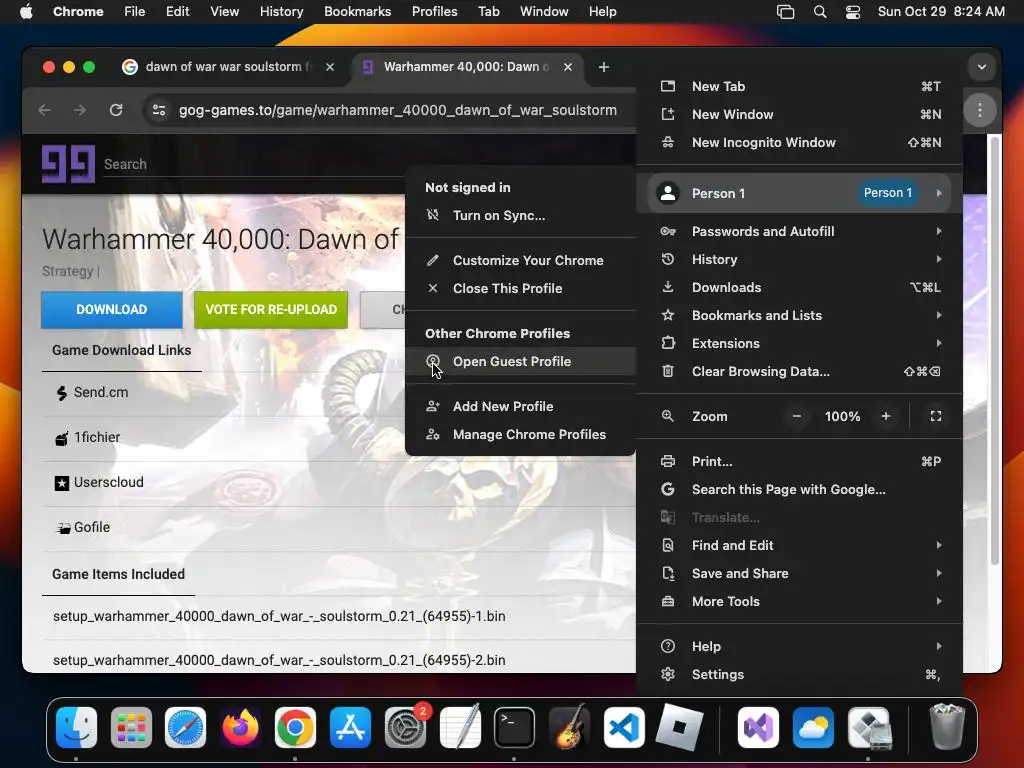Choose Close This Profile
This screenshot has height=768, width=1024.
click(x=520, y=288)
